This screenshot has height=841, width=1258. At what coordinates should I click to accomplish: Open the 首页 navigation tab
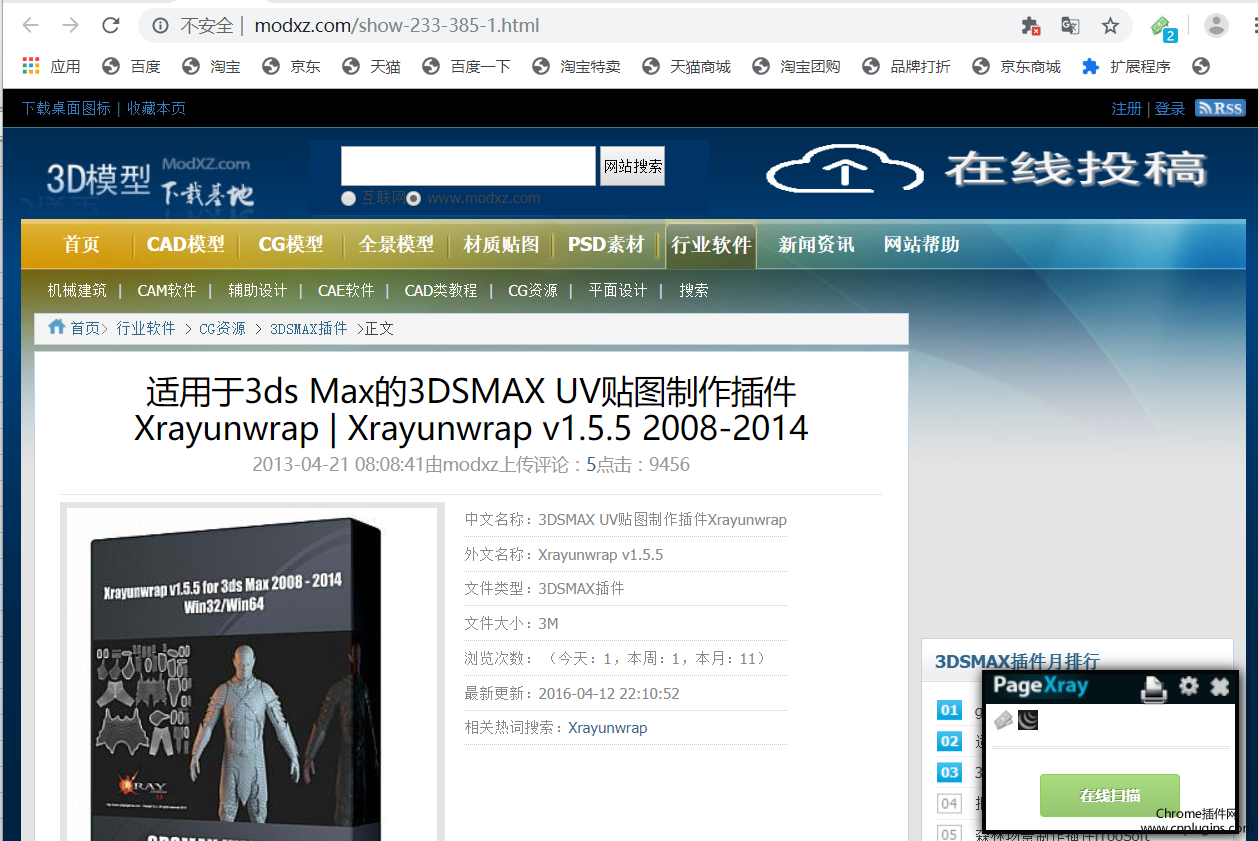81,245
